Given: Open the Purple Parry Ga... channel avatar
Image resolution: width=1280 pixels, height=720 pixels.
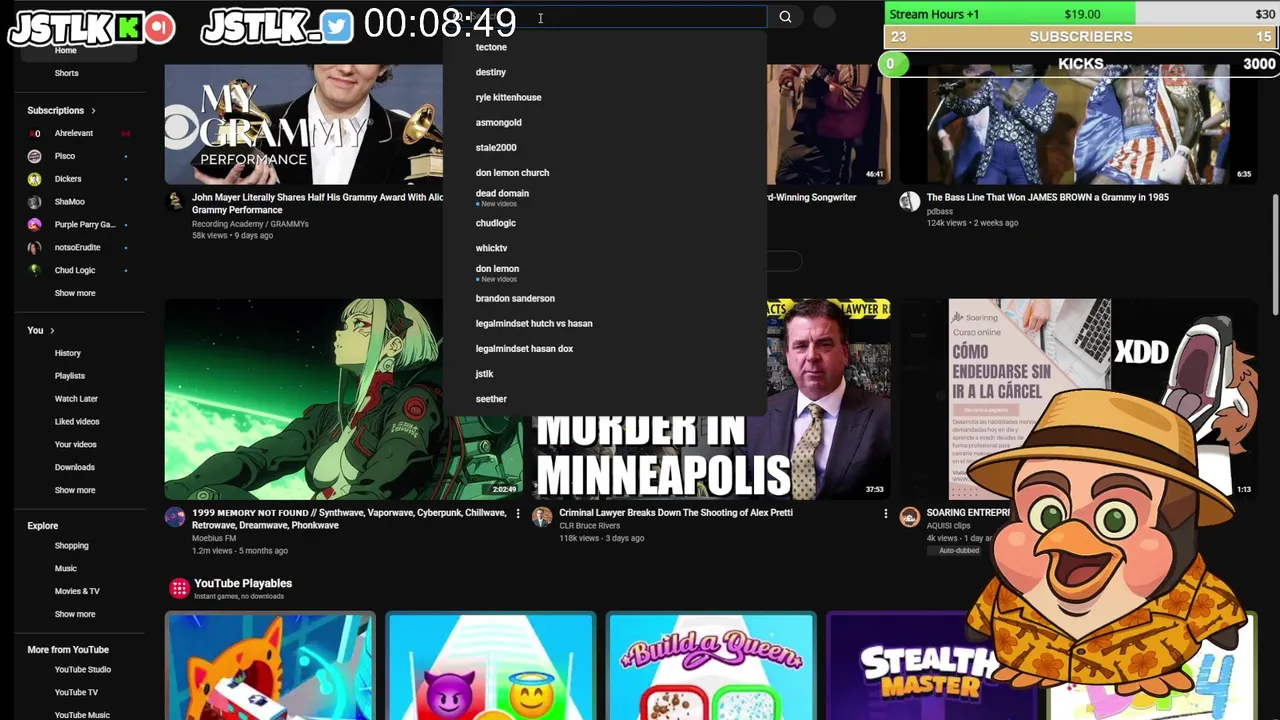Looking at the screenshot, I should coord(35,225).
